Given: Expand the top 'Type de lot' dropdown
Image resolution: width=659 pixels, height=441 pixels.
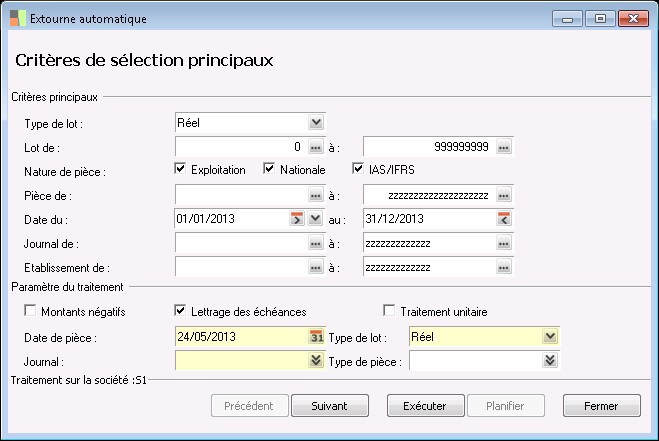Looking at the screenshot, I should (x=316, y=122).
